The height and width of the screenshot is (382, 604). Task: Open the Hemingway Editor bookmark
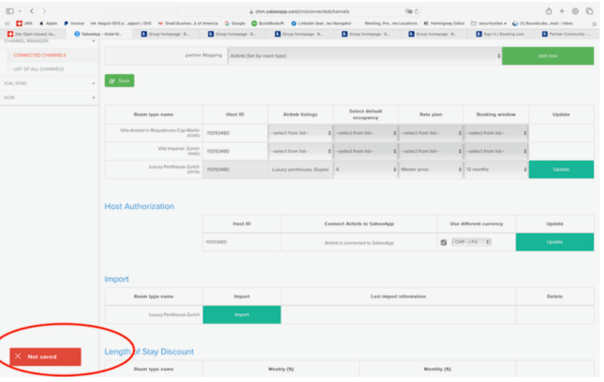tap(444, 23)
